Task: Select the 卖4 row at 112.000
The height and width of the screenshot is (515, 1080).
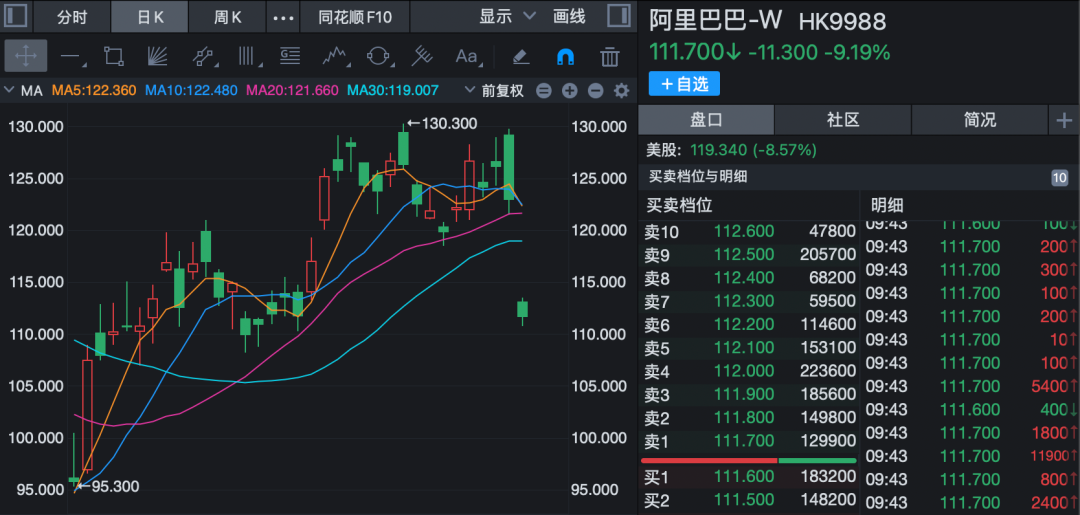Action: pyautogui.click(x=749, y=372)
